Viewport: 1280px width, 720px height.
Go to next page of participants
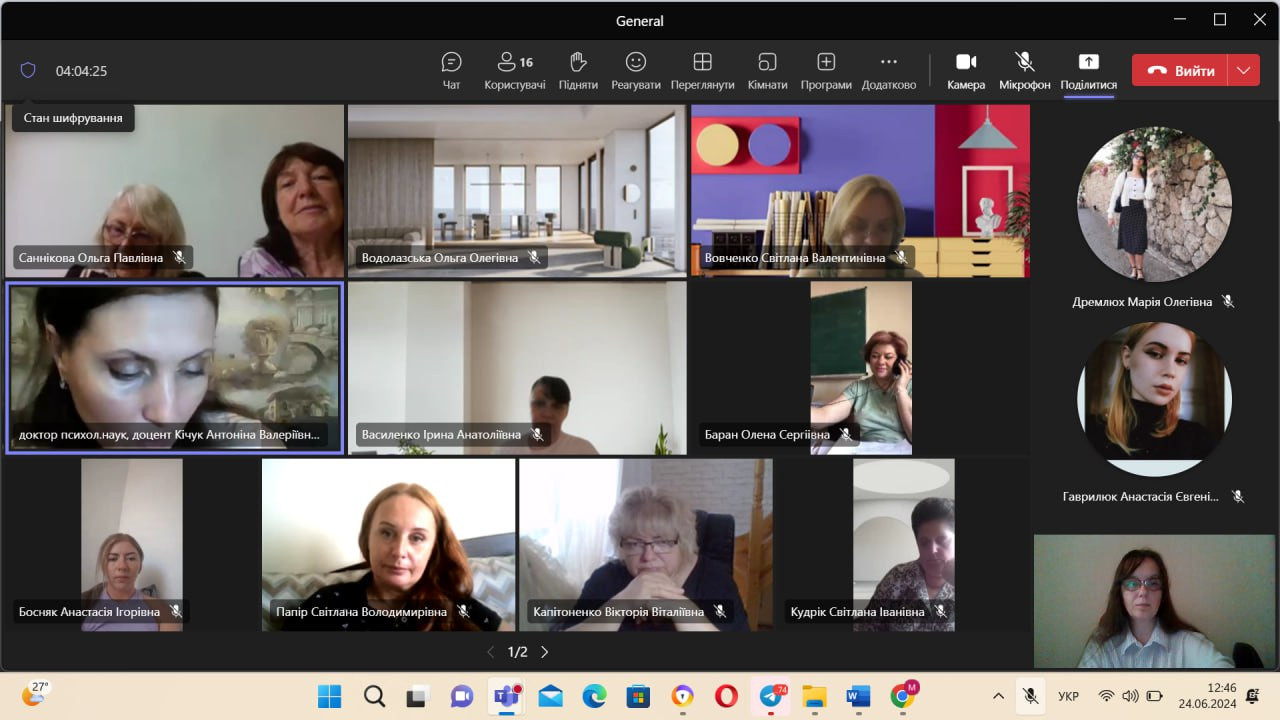(545, 652)
